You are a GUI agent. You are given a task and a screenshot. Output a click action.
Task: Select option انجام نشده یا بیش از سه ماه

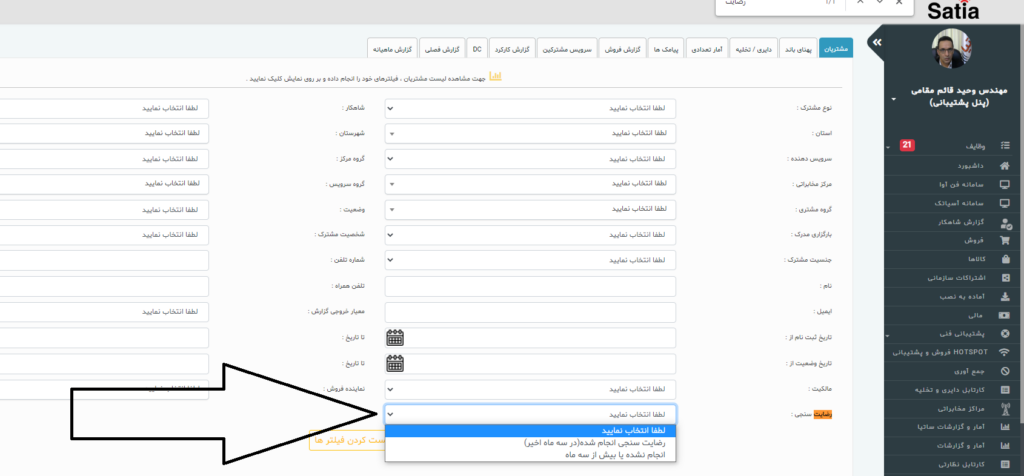[x=530, y=454]
